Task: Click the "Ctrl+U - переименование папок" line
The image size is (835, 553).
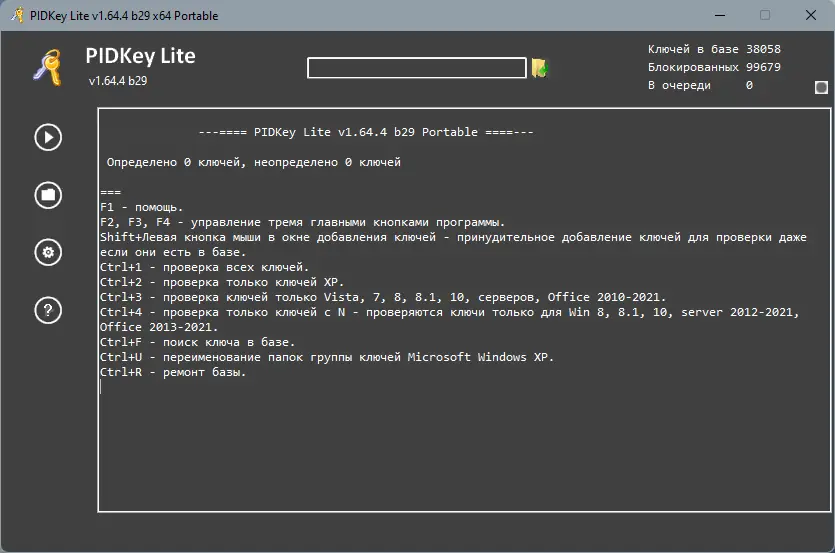Action: pos(327,357)
